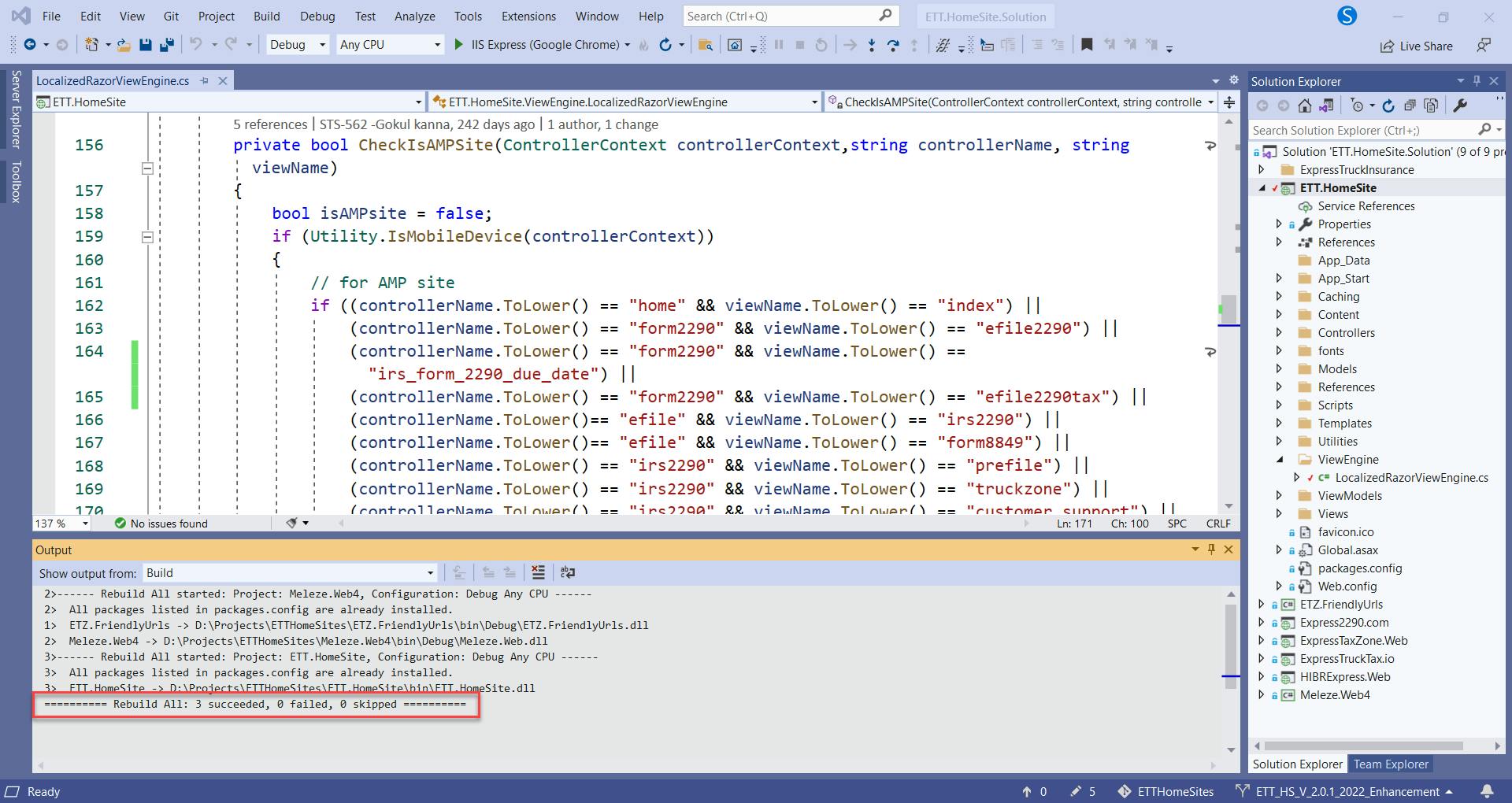This screenshot has width=1512, height=803.
Task: Click the Solution Explorer horizontal scrollbar
Action: tap(1364, 746)
